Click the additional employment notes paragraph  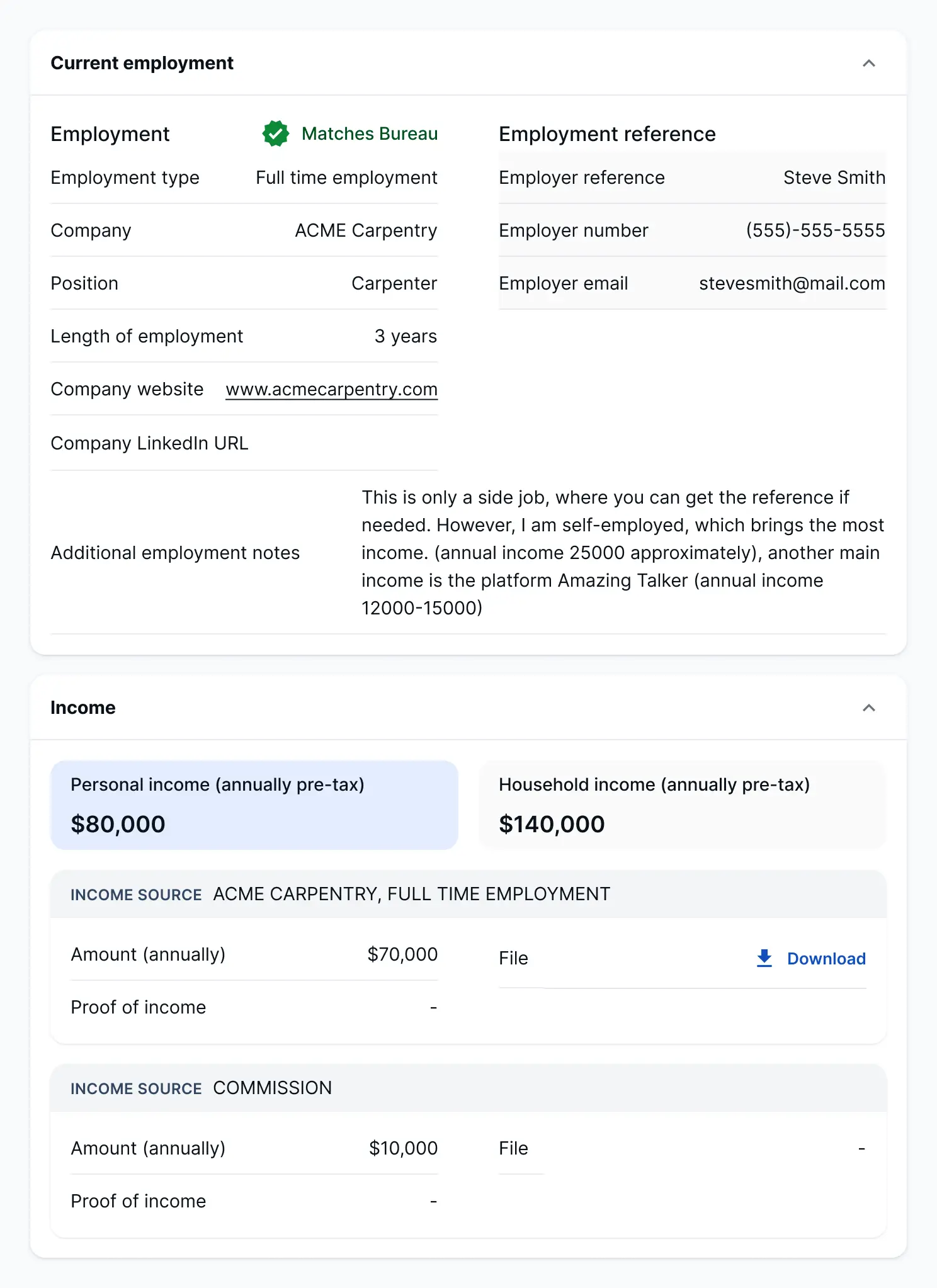coord(622,553)
